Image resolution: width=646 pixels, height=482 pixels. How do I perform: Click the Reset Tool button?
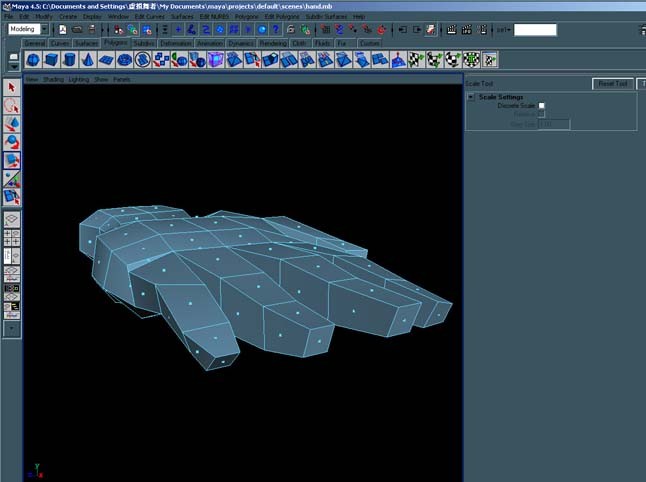(613, 84)
